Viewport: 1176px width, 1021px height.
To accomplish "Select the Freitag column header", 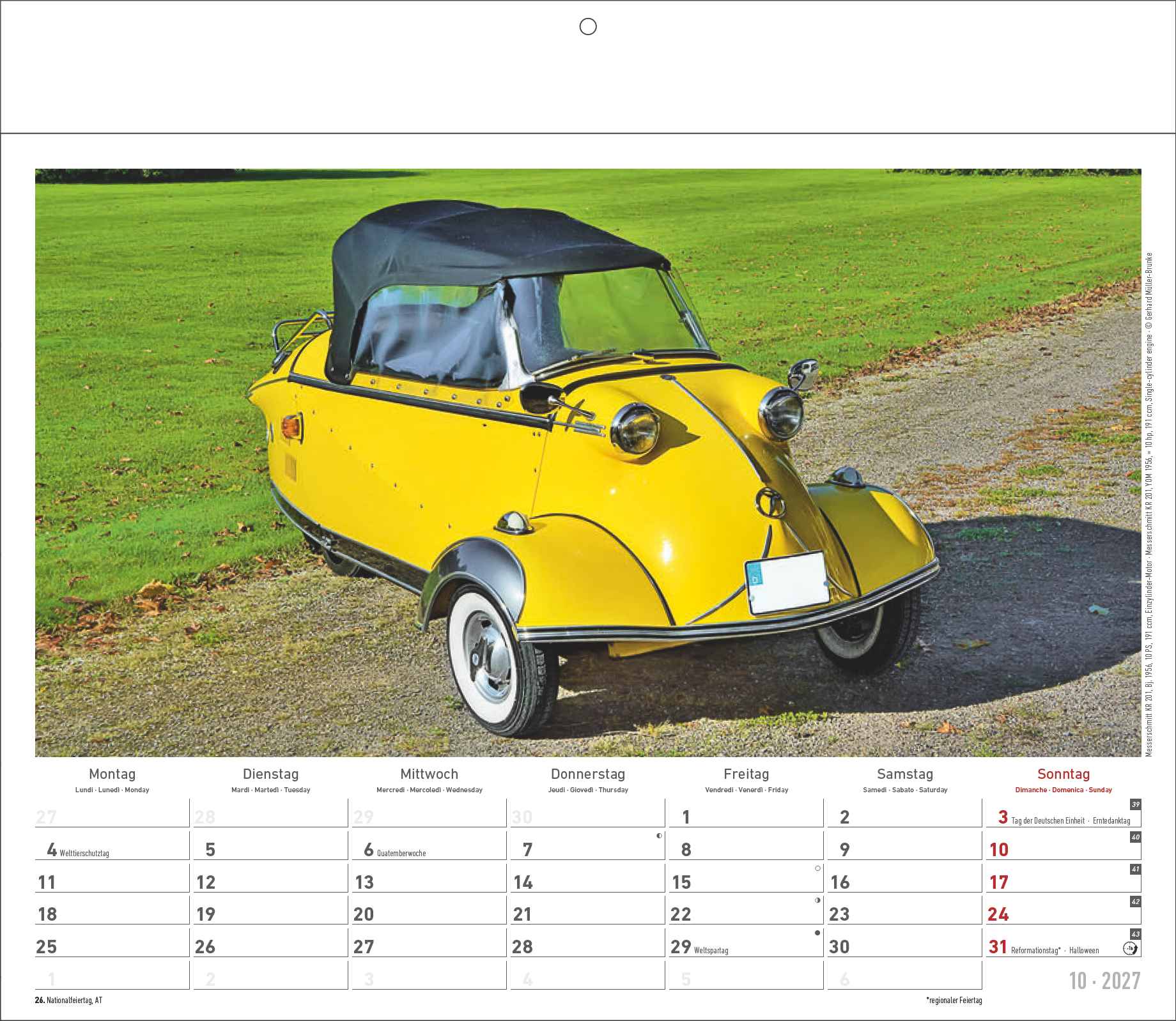I will [x=746, y=774].
